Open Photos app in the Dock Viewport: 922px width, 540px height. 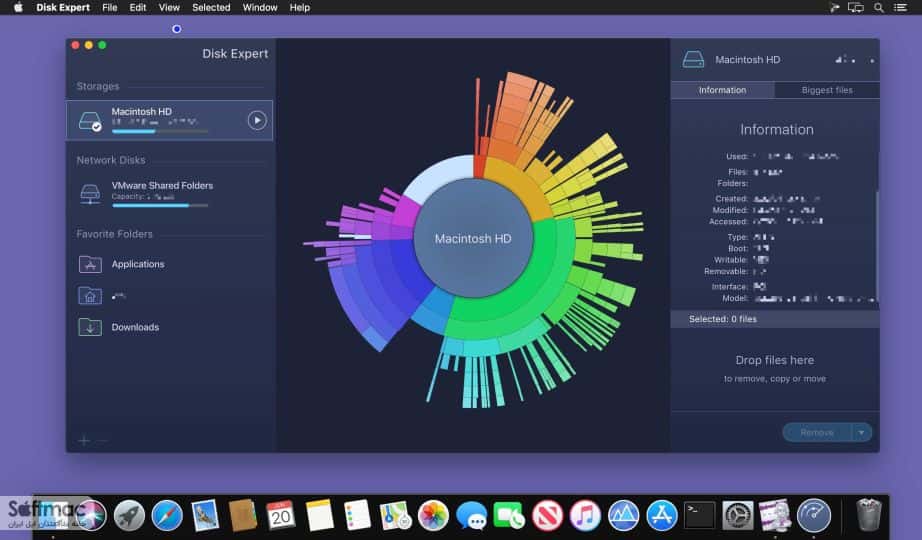click(433, 516)
